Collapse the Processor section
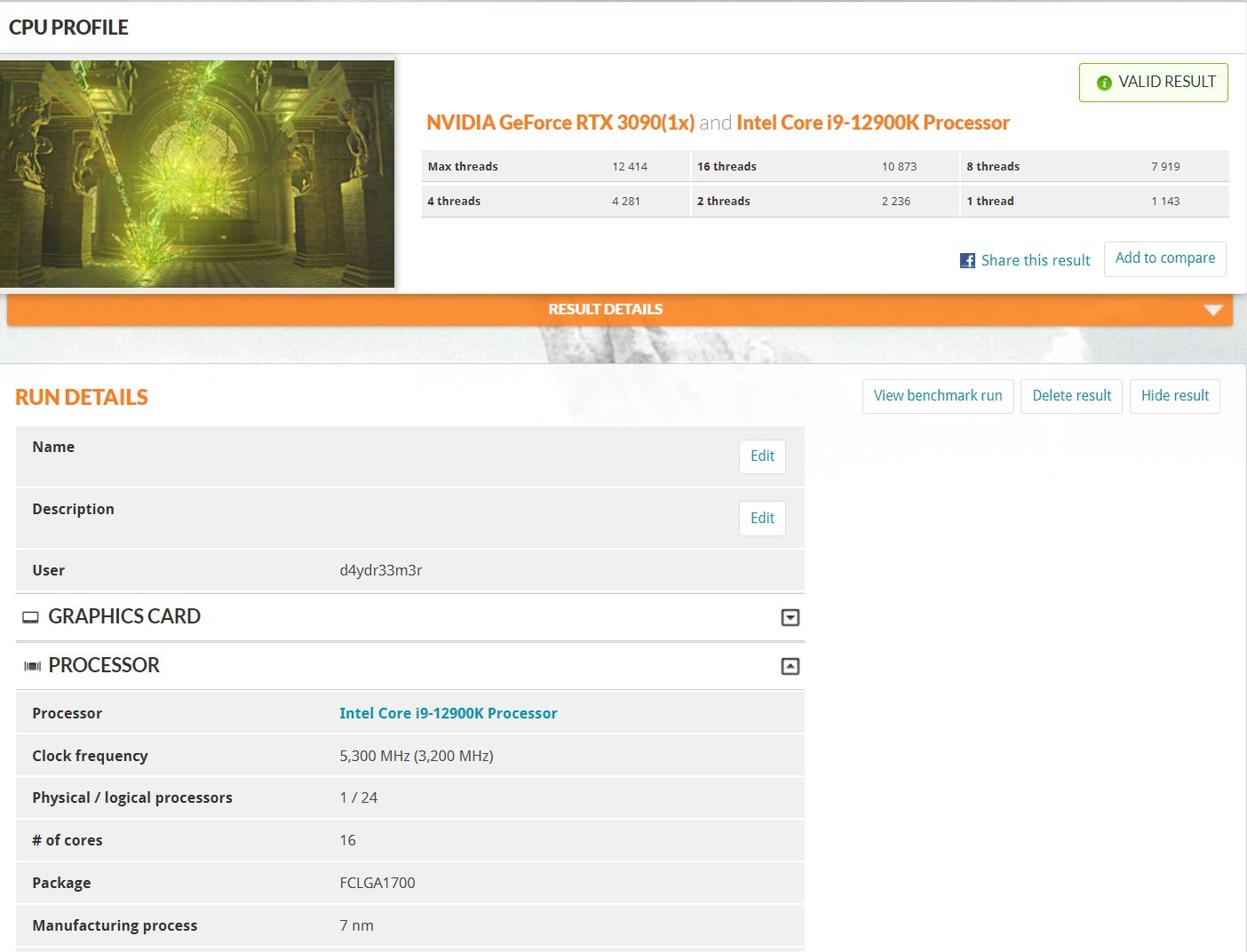The image size is (1247, 952). pos(790,666)
